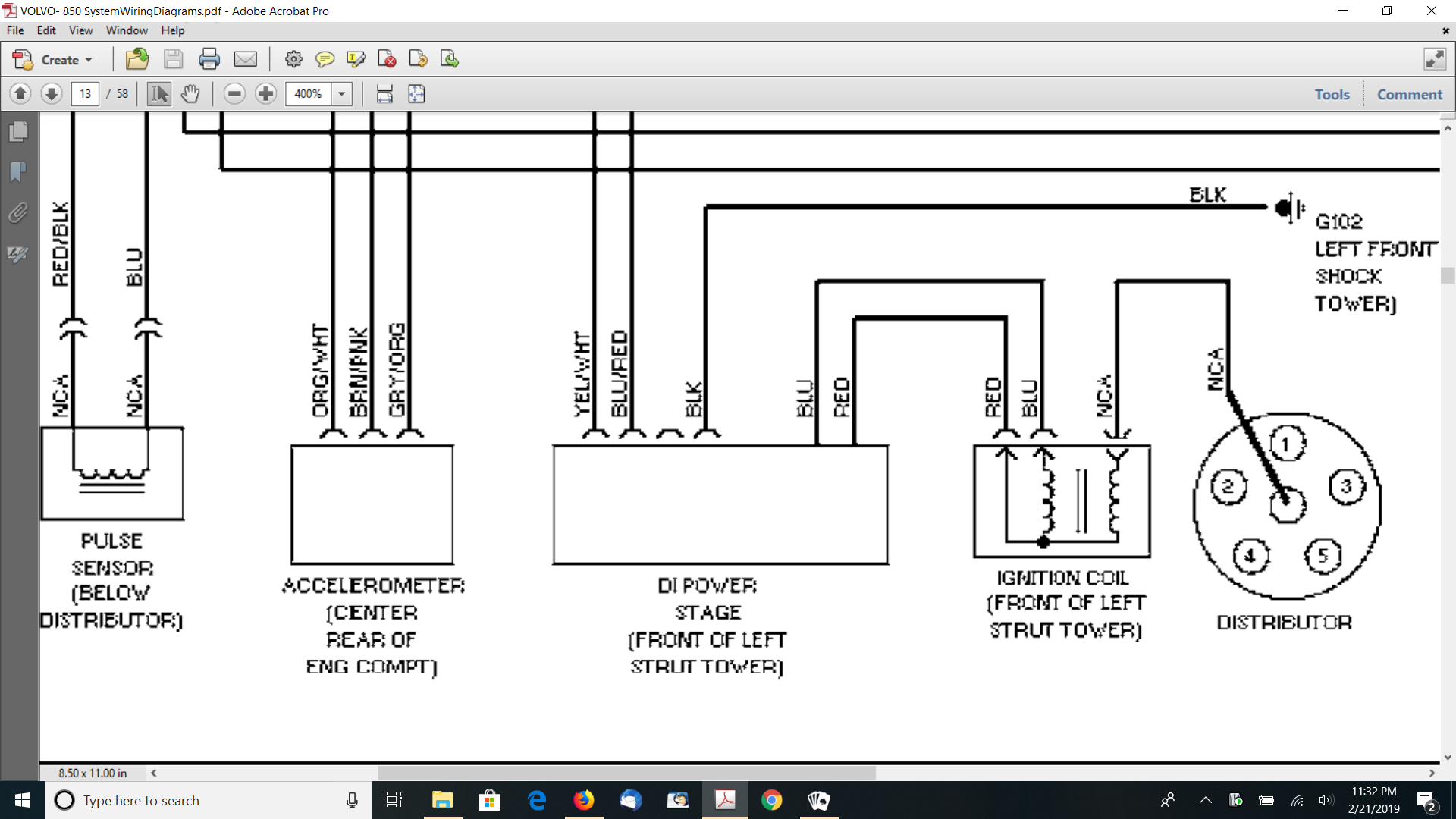The image size is (1456, 819).
Task: Click the Print icon in toolbar
Action: 209,59
